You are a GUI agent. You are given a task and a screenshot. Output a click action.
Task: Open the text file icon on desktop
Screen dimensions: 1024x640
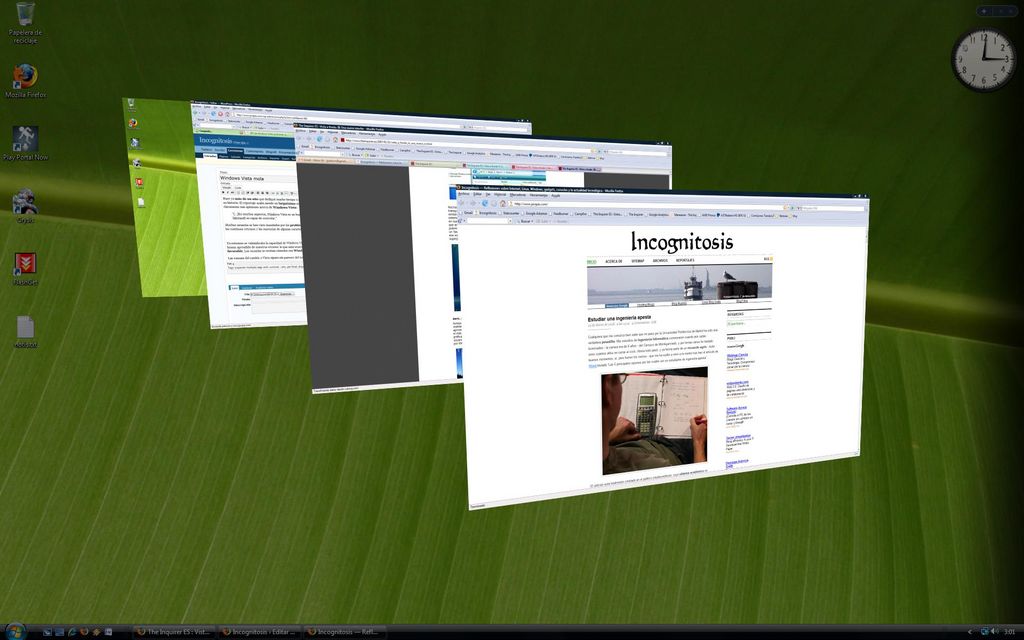pos(25,327)
